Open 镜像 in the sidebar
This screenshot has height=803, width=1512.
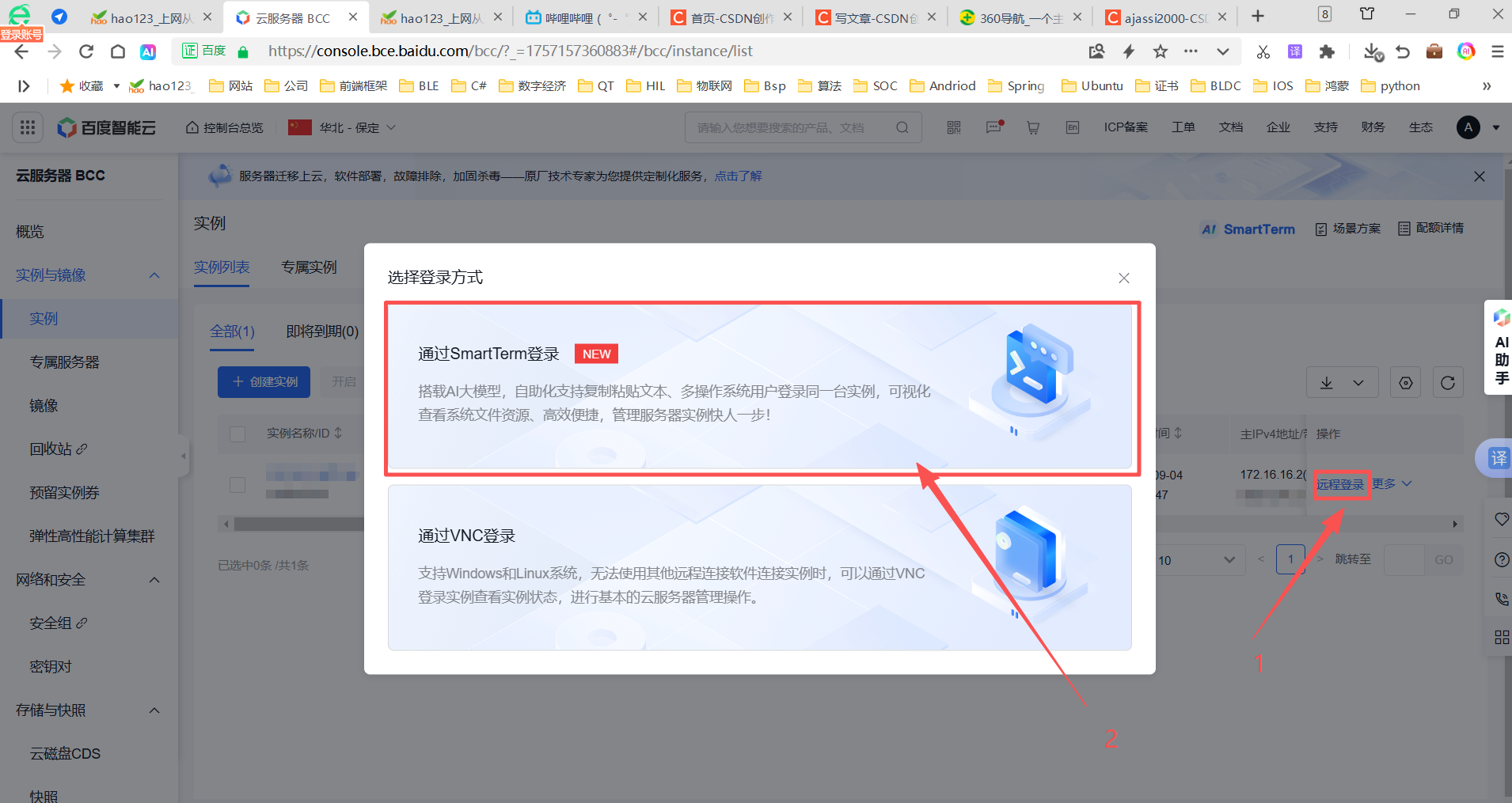[44, 406]
